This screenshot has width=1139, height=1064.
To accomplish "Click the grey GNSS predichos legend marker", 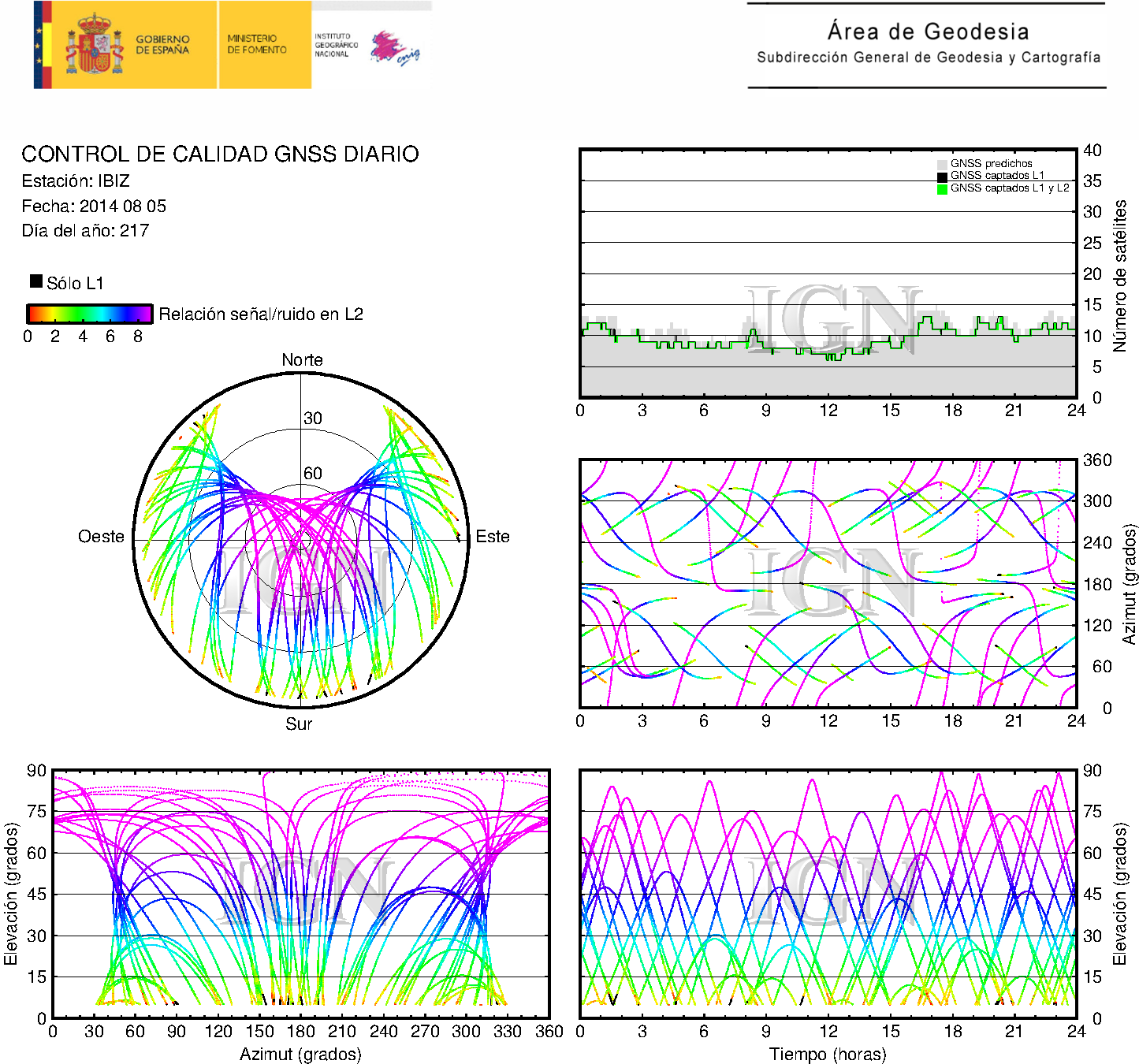I will coord(942,164).
